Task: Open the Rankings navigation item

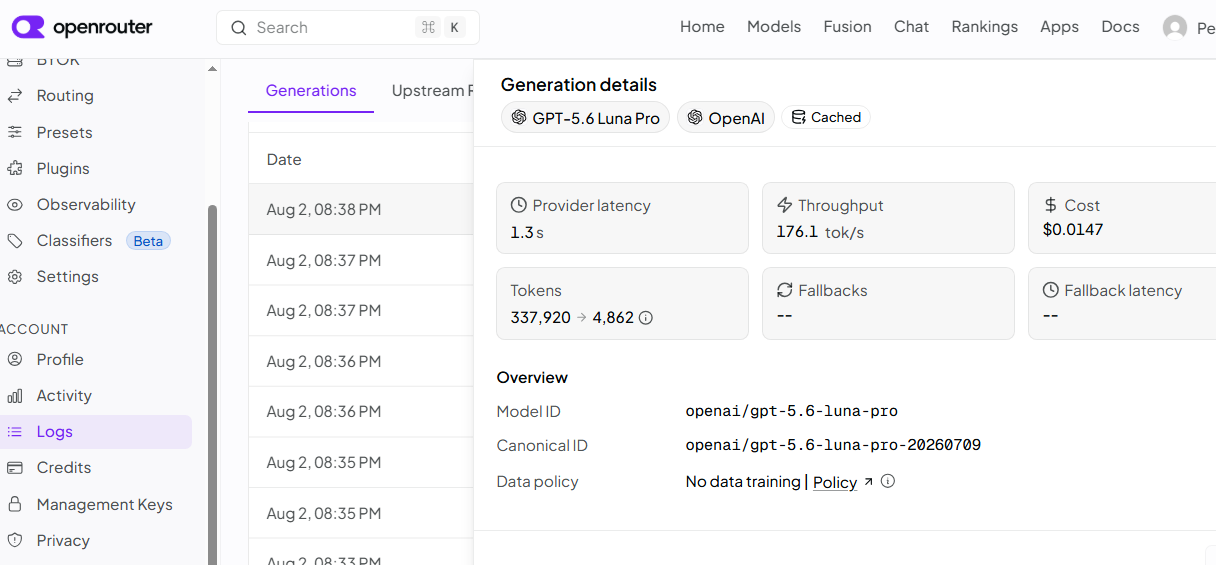Action: (x=984, y=27)
